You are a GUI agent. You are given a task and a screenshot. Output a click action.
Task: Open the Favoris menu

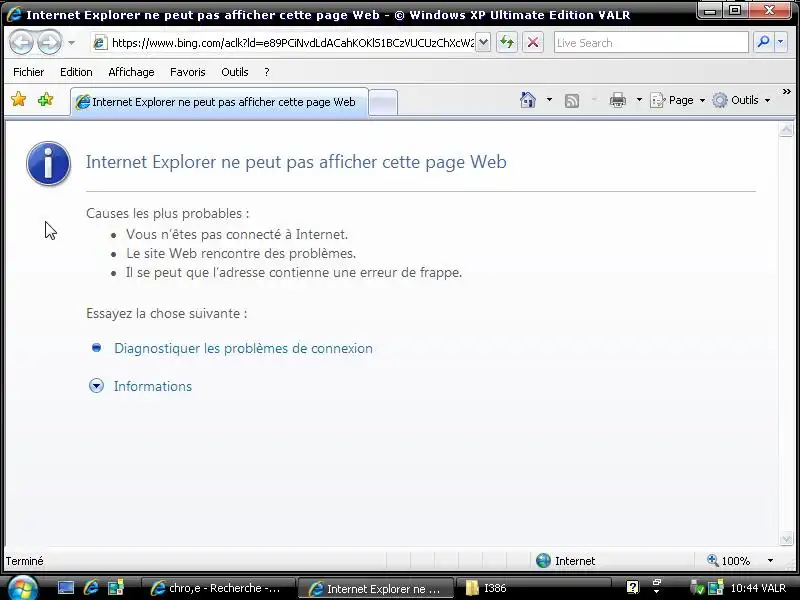[x=188, y=72]
